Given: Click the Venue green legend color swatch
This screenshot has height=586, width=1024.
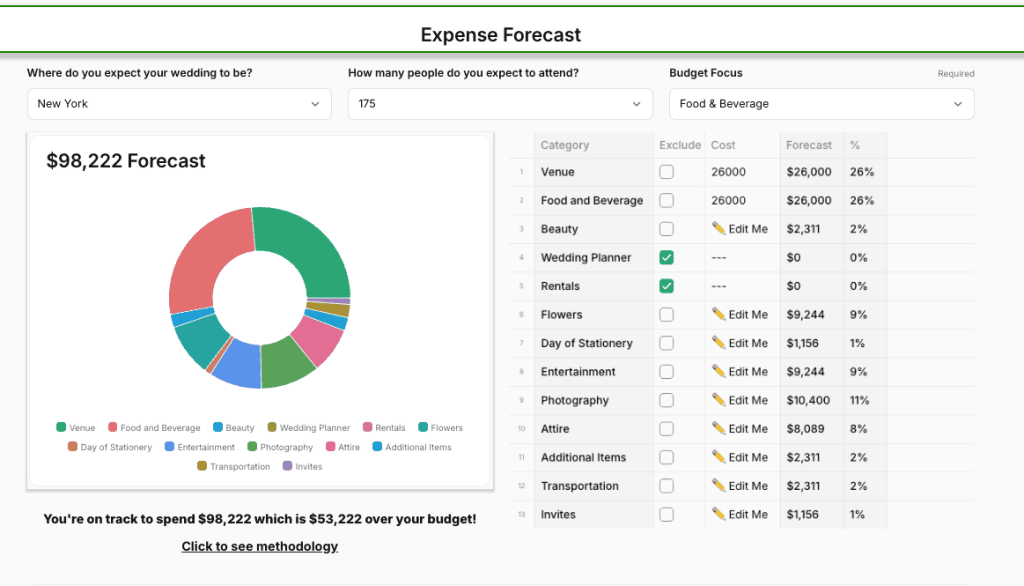Looking at the screenshot, I should 62,428.
